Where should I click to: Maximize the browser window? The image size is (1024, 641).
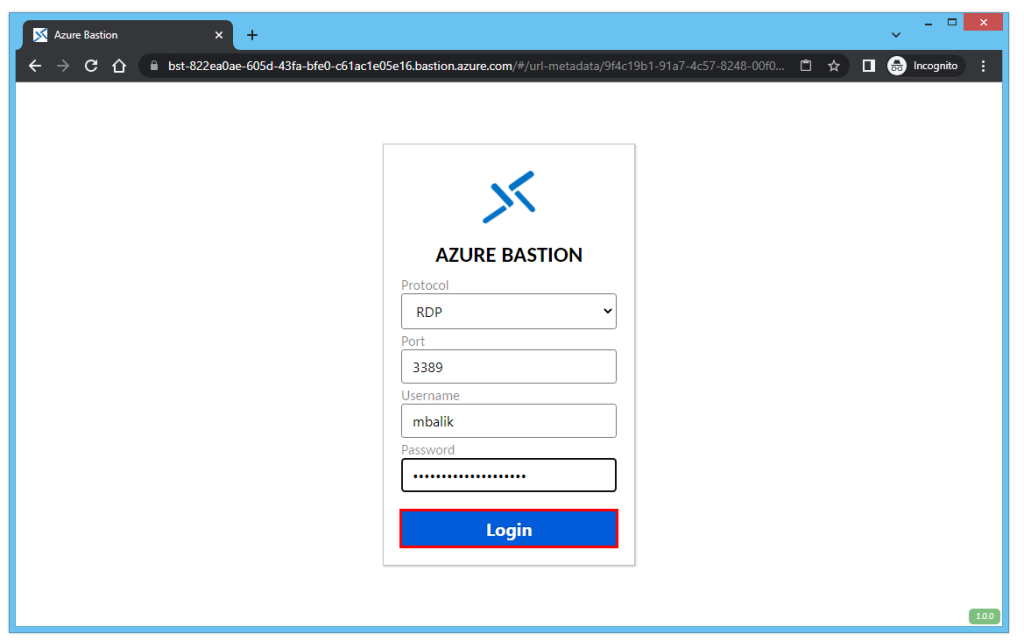pos(952,22)
